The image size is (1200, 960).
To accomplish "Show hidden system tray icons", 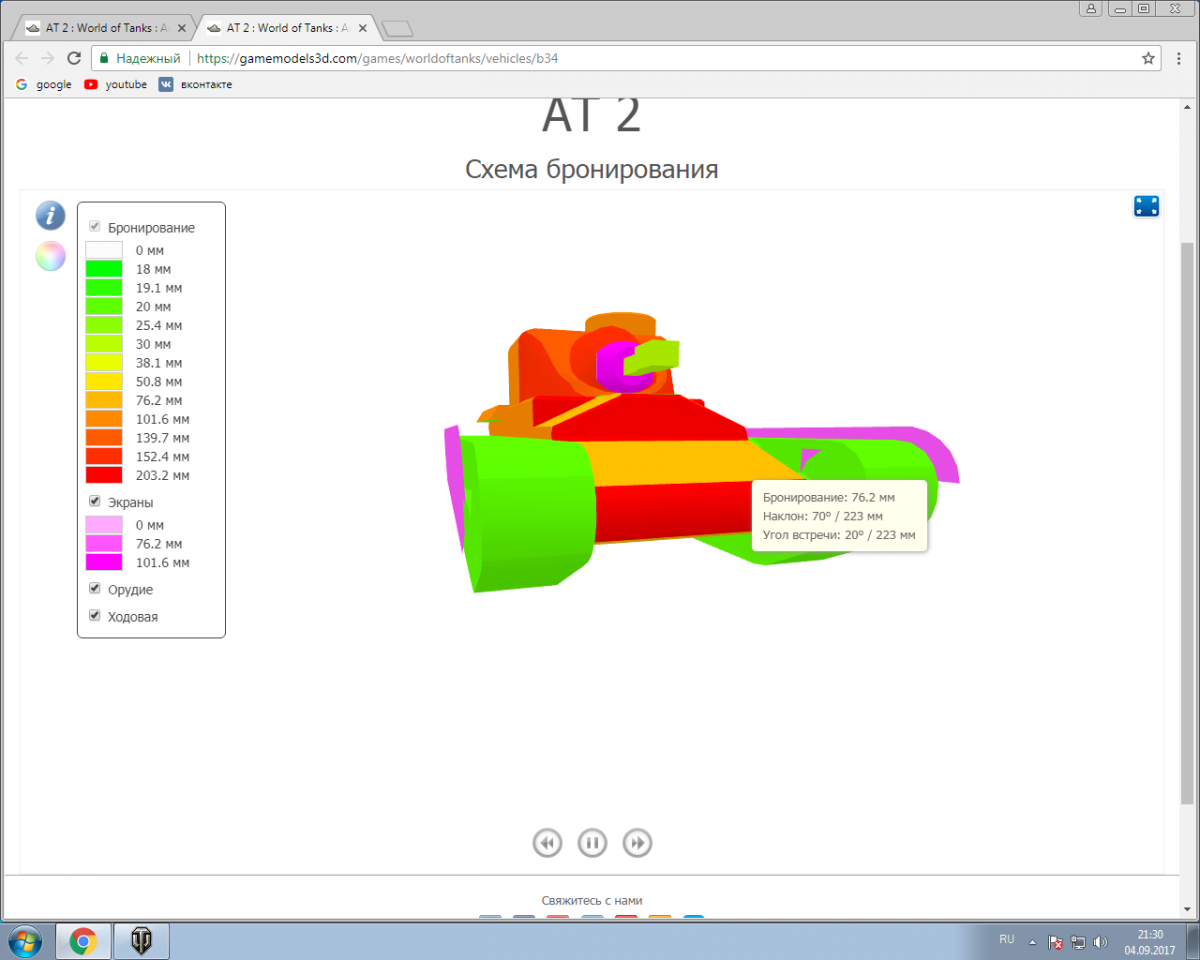I will (x=1032, y=941).
